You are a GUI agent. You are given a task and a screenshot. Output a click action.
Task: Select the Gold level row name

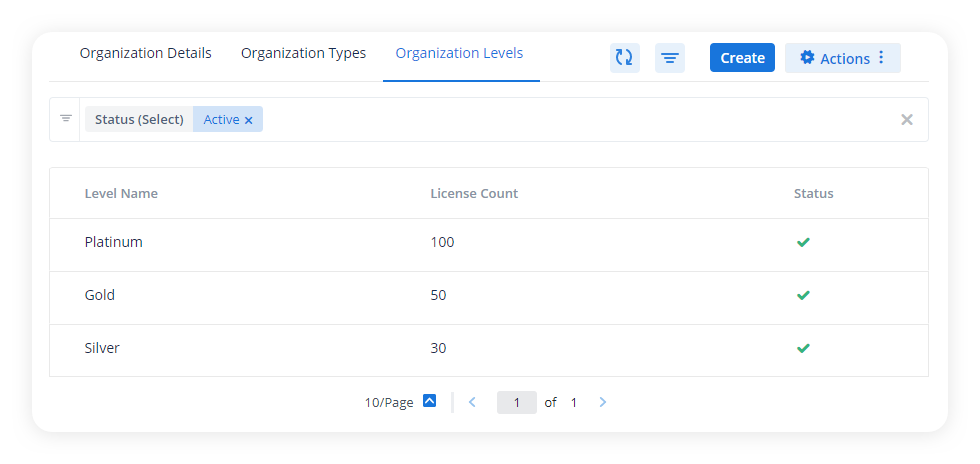tap(100, 295)
